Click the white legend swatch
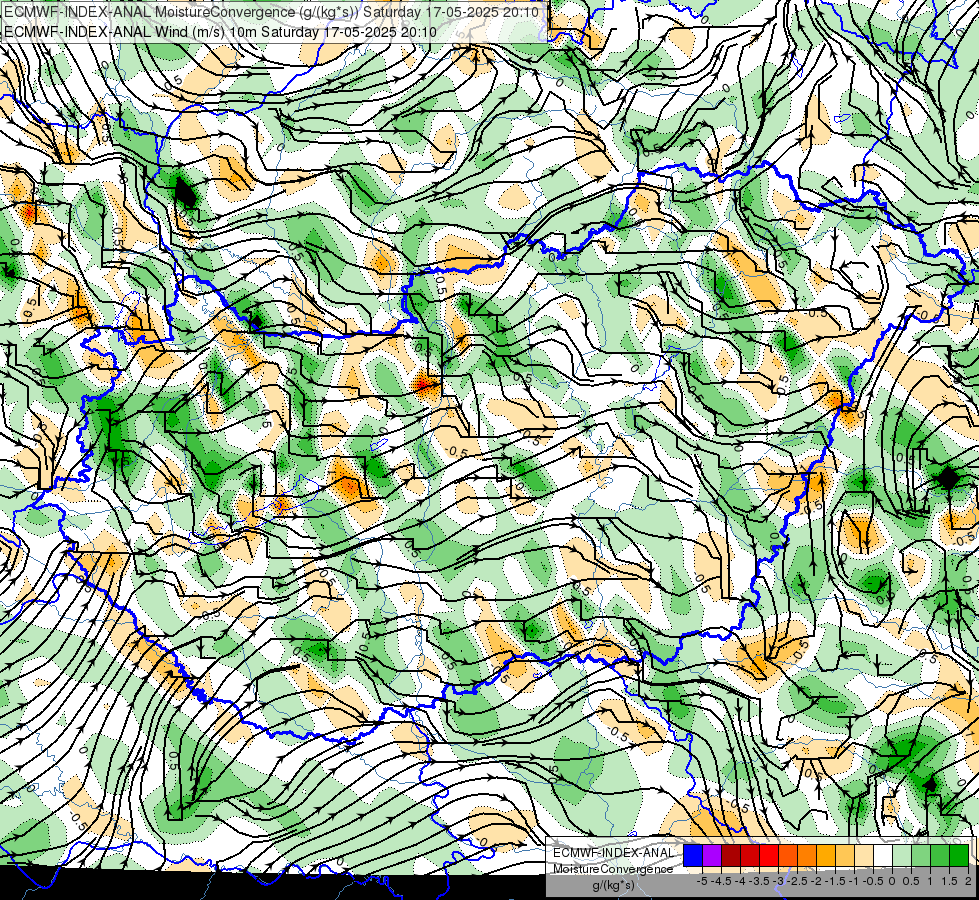This screenshot has height=900, width=979. pyautogui.click(x=883, y=856)
